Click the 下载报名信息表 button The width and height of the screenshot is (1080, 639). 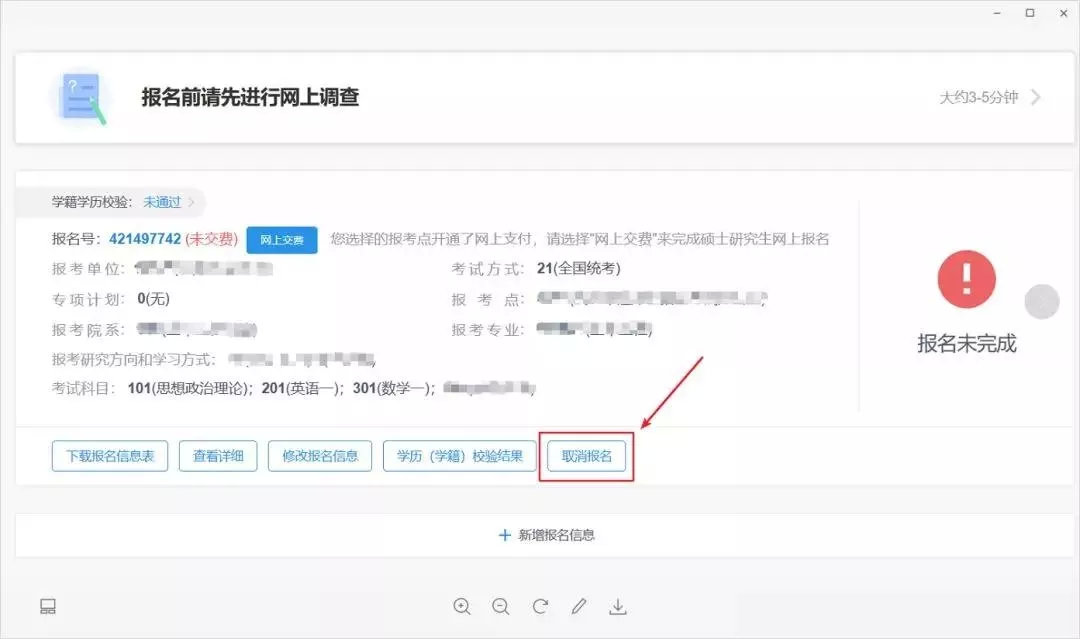point(109,456)
